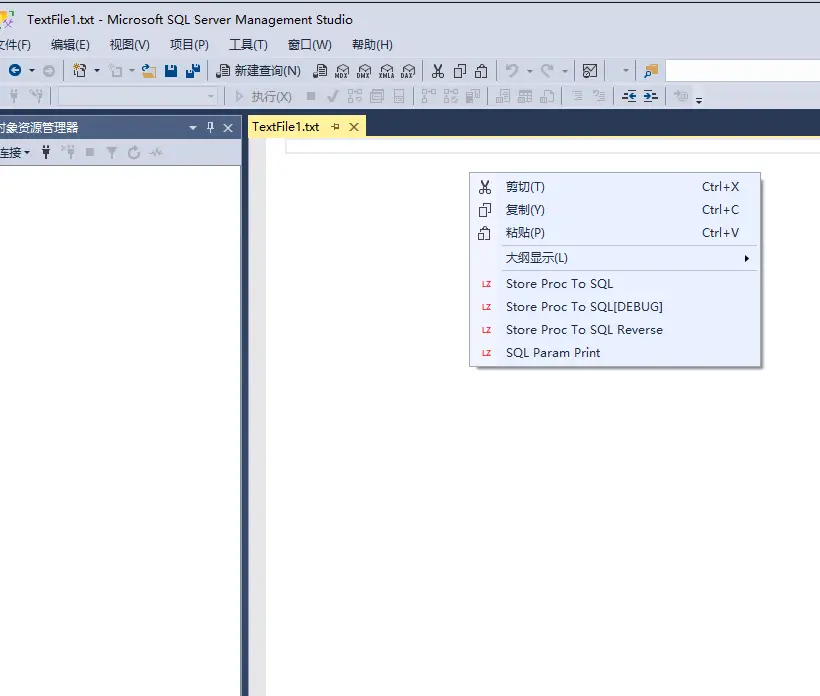The image size is (820, 696).
Task: Pin the TextFile1.txt tab
Action: coord(336,127)
